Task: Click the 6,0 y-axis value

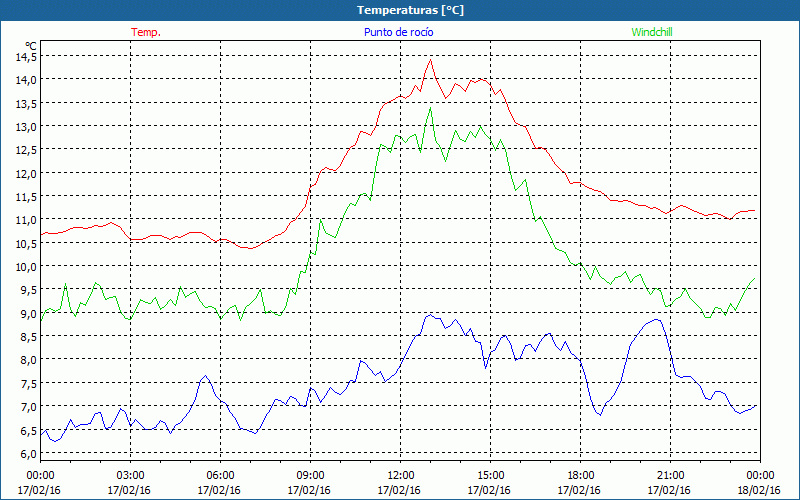Action: click(28, 454)
